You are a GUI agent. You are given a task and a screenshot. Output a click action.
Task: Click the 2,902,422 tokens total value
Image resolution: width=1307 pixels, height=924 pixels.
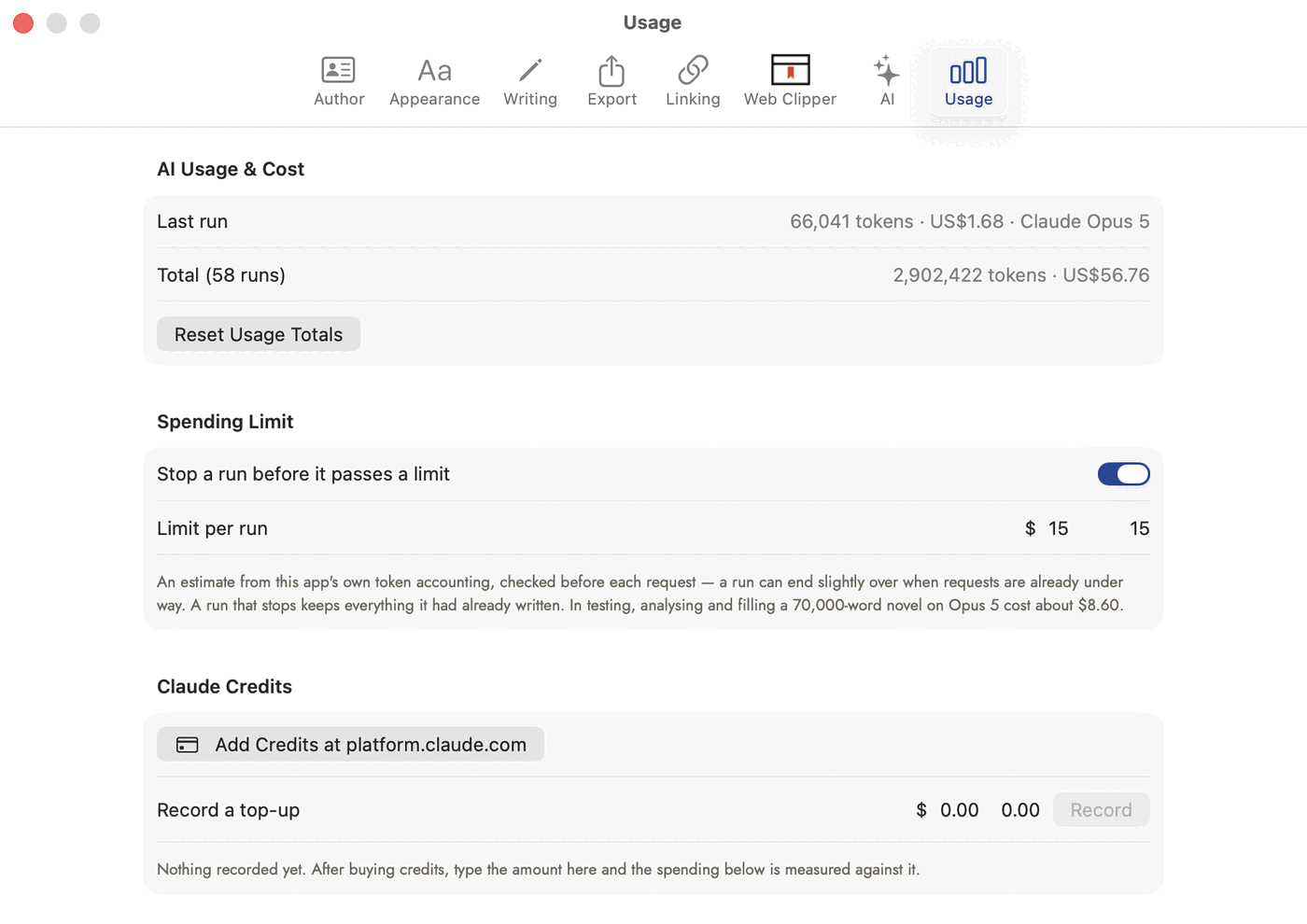(1020, 275)
